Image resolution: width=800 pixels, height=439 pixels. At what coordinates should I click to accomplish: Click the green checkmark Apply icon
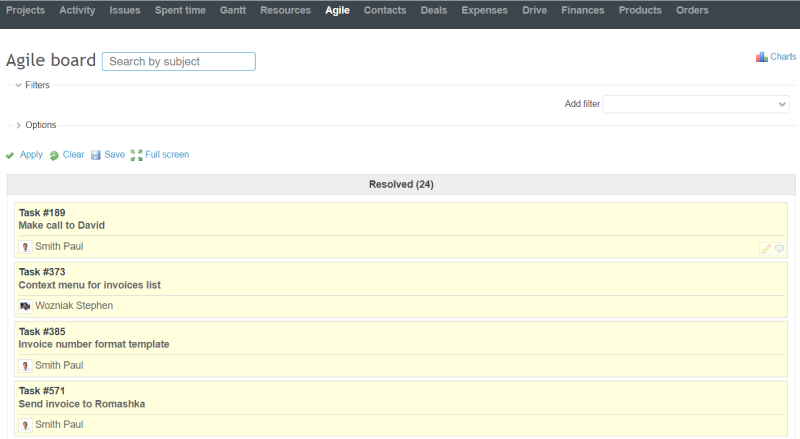10,155
